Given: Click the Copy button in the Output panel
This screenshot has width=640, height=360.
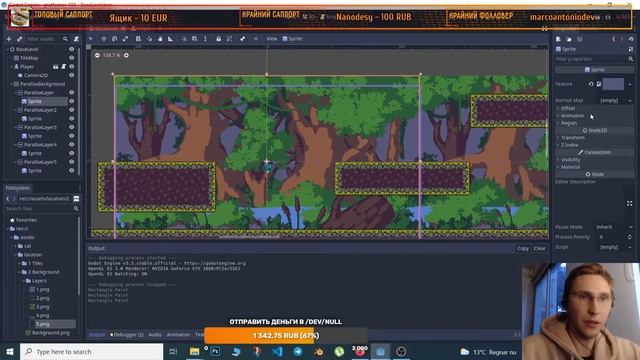Looking at the screenshot, I should point(523,249).
